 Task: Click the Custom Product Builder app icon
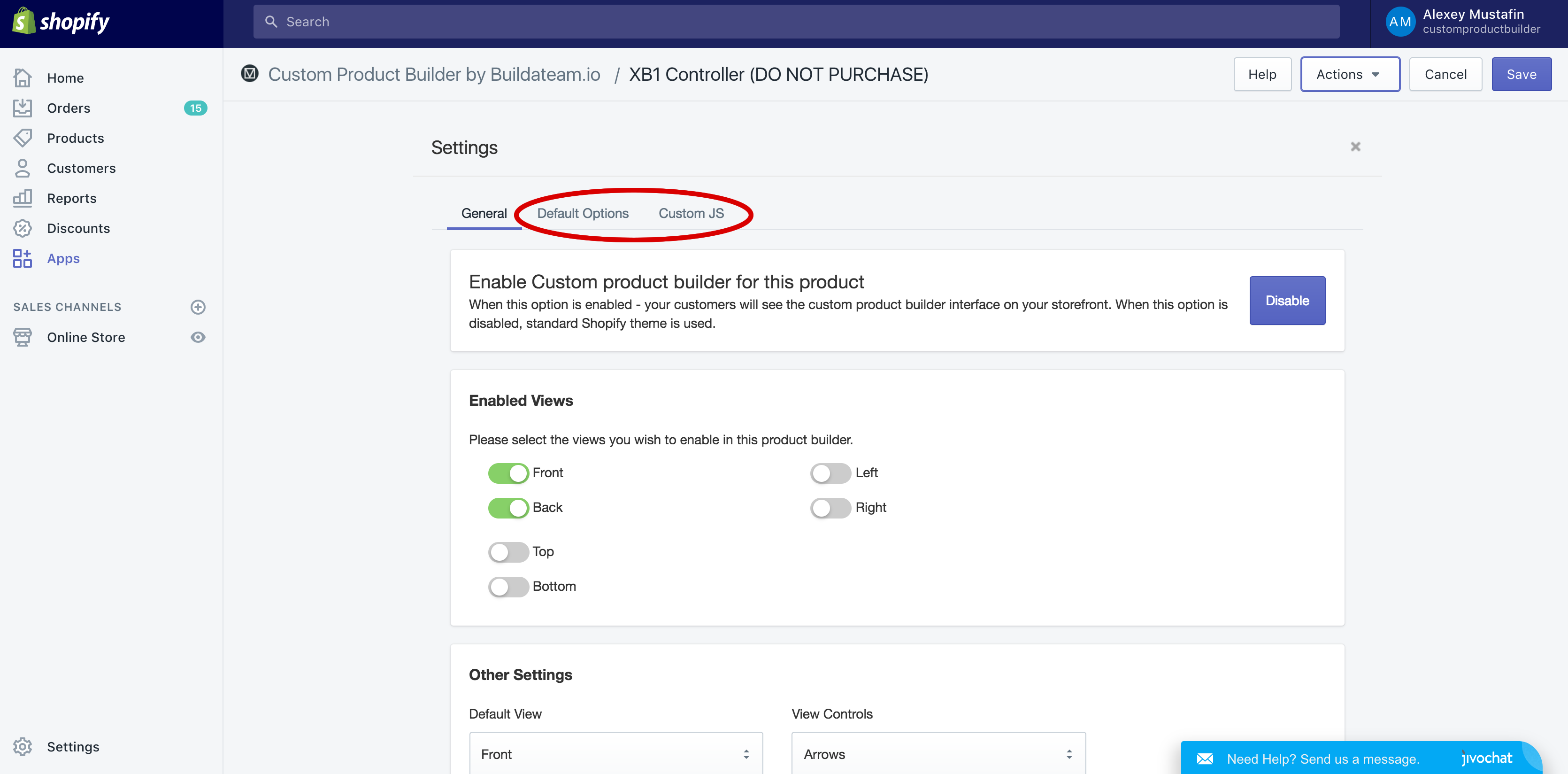tap(250, 74)
